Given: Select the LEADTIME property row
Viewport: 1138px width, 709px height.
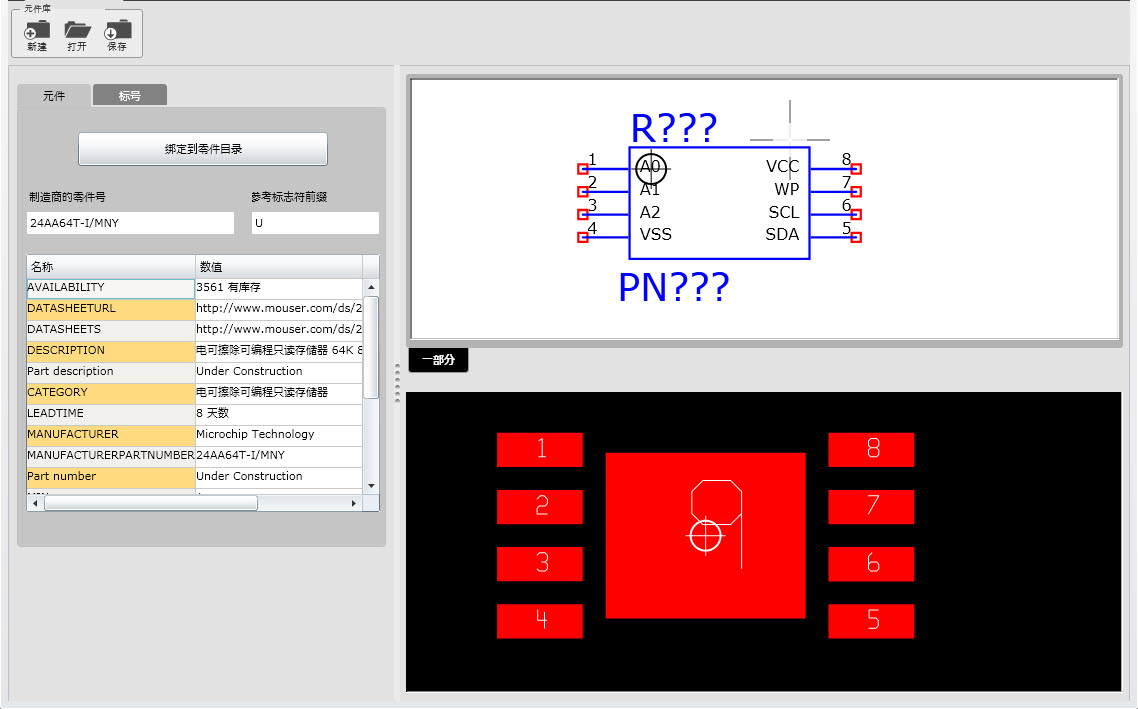Looking at the screenshot, I should click(195, 414).
